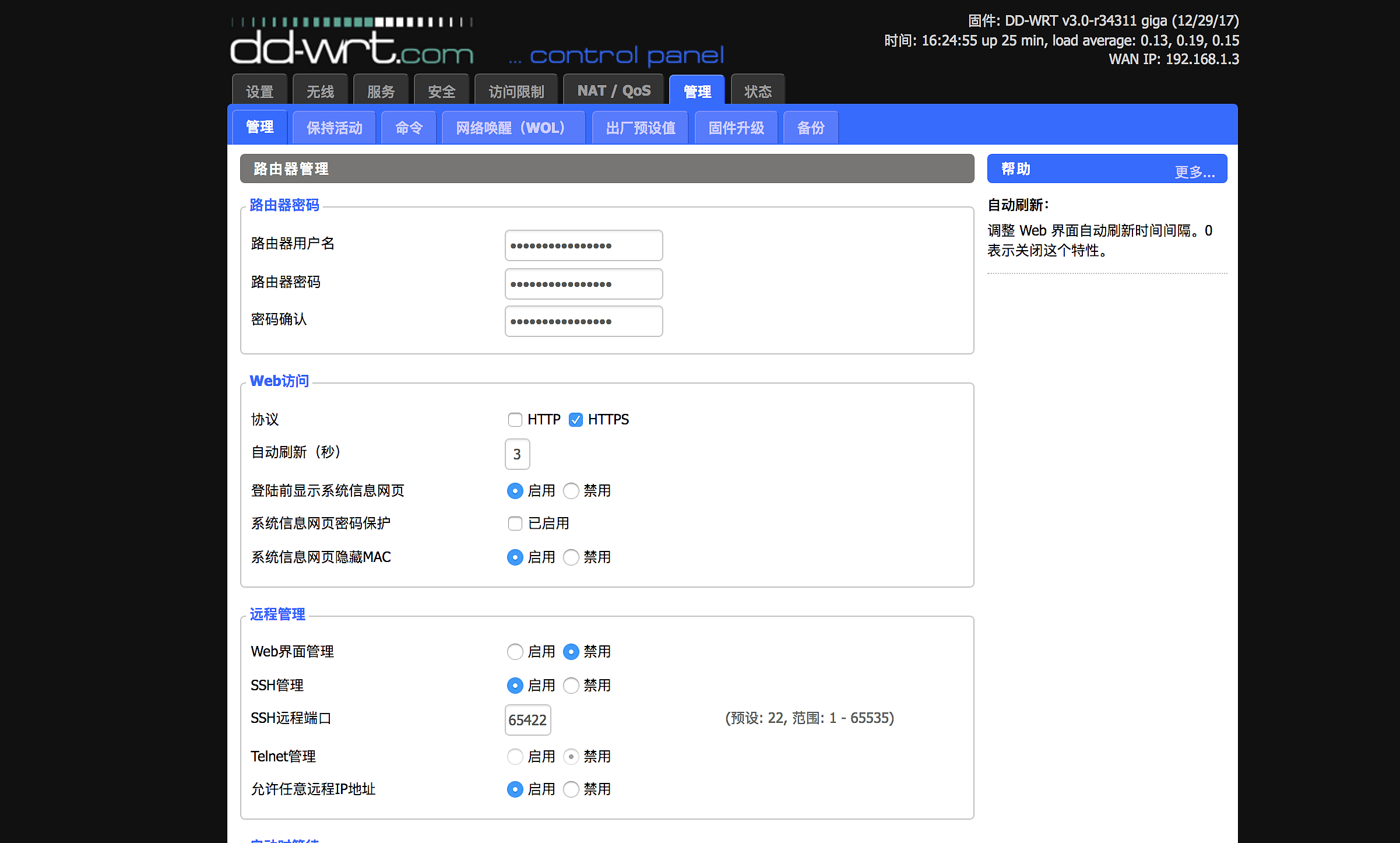The height and width of the screenshot is (843, 1400).
Task: Open the 无线 wireless tab
Action: [320, 92]
